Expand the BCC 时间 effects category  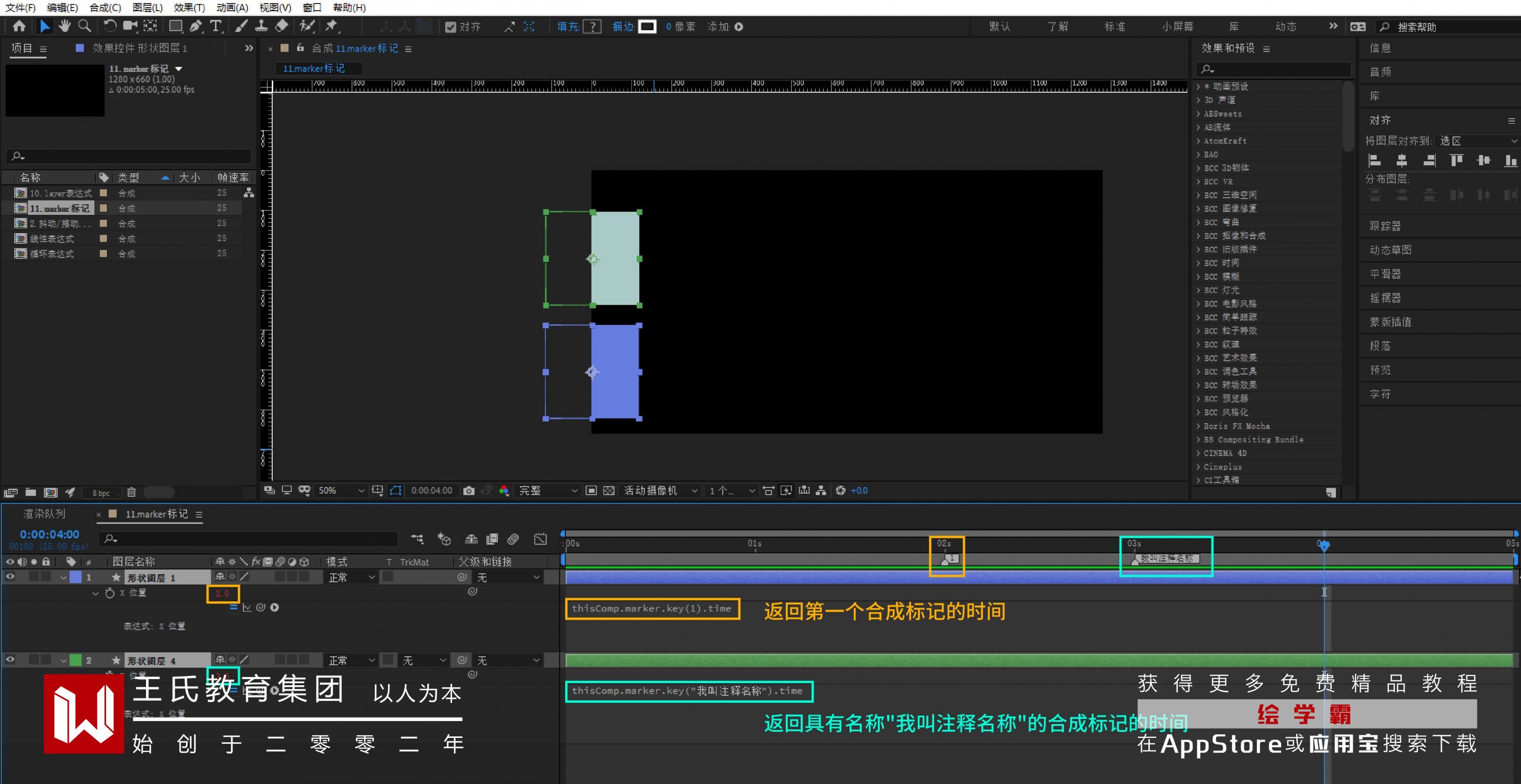pos(1199,263)
